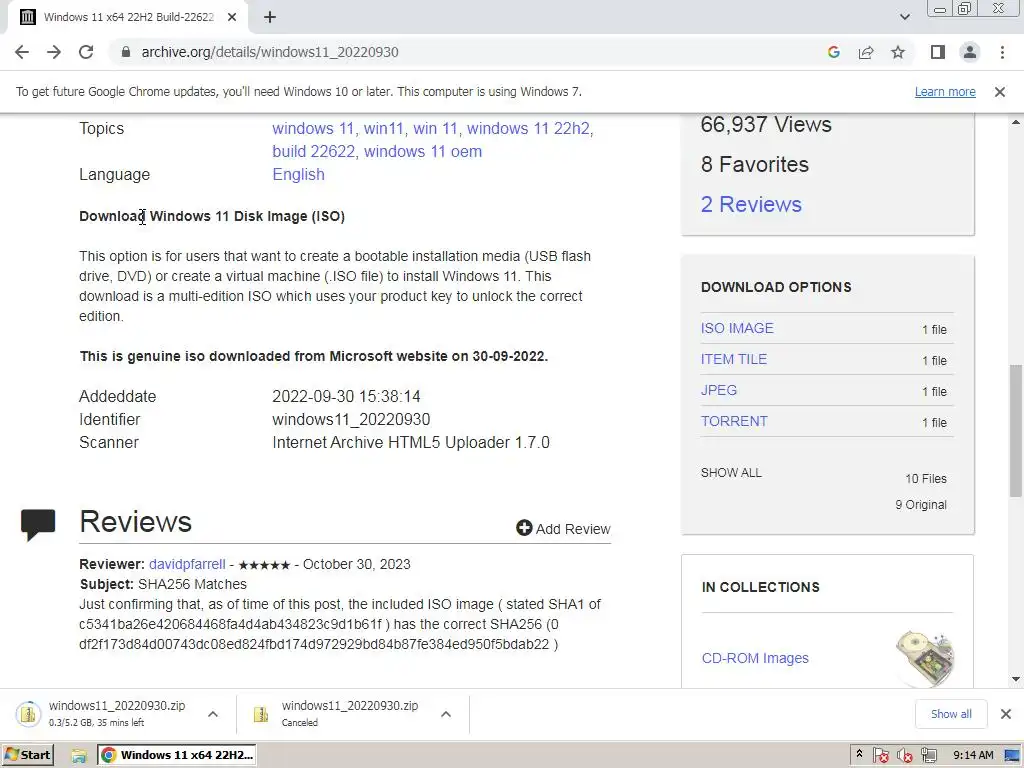Select the 'Internet Archive HTML5 Uploader 1.7.0' text

(x=411, y=442)
